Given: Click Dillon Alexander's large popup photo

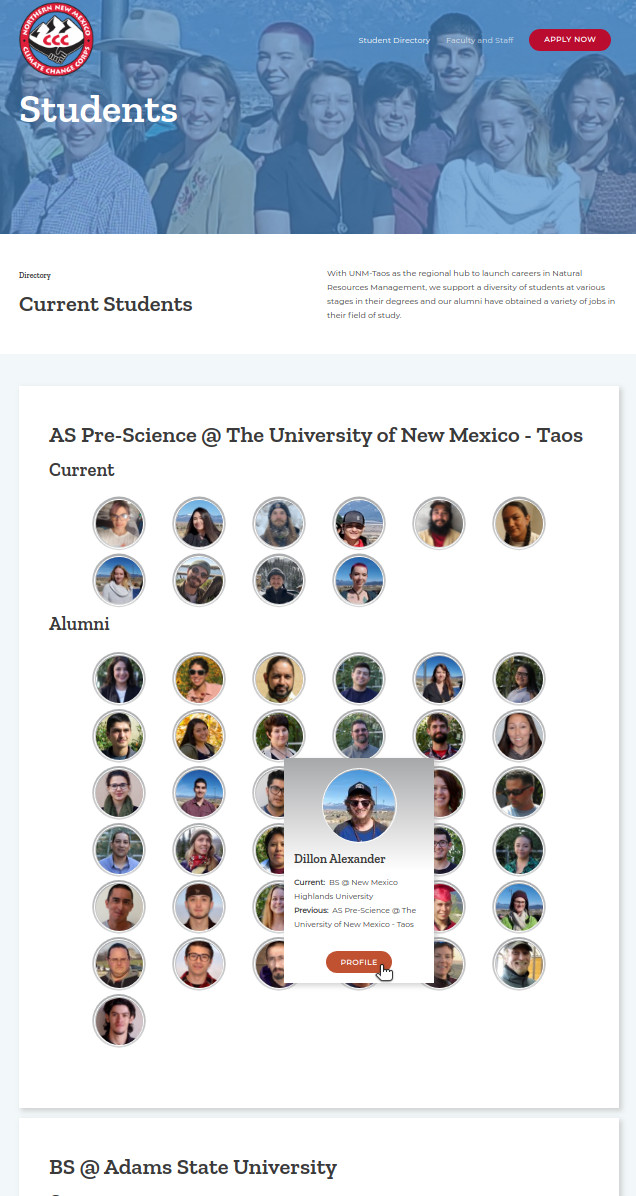Looking at the screenshot, I should [x=359, y=805].
